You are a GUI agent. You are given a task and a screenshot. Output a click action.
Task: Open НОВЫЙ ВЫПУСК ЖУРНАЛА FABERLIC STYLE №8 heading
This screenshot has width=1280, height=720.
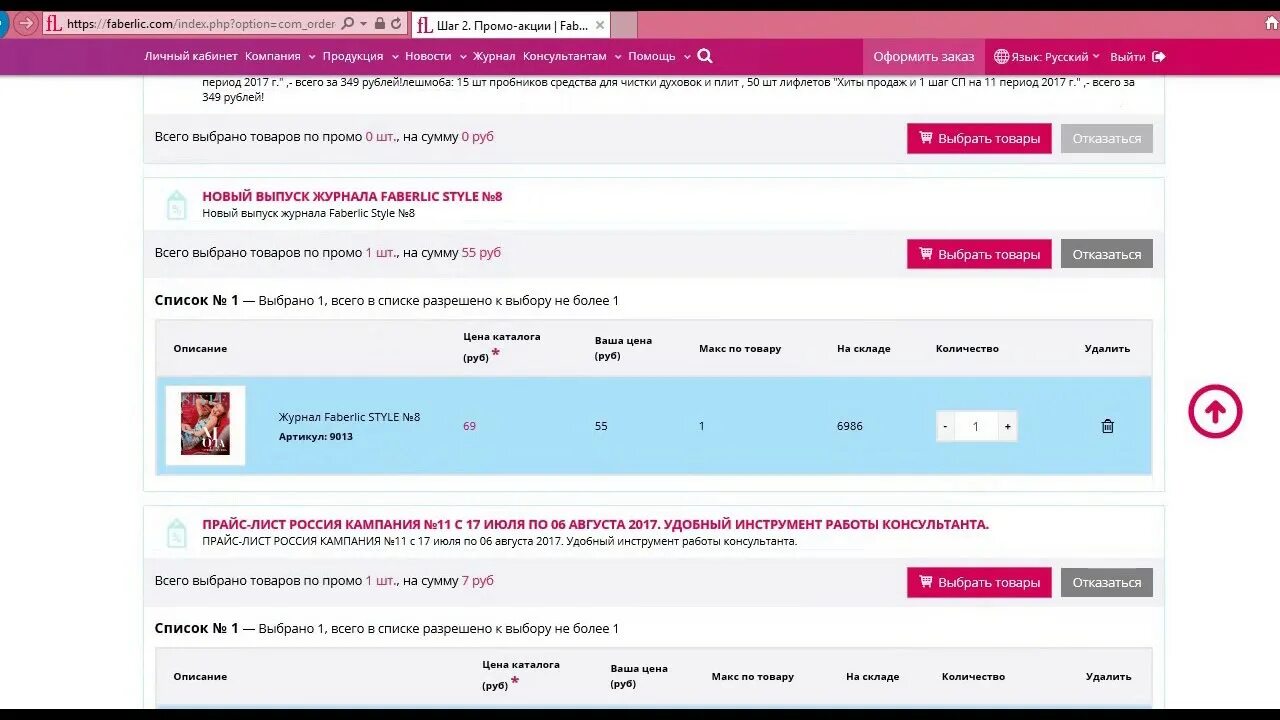tap(352, 196)
